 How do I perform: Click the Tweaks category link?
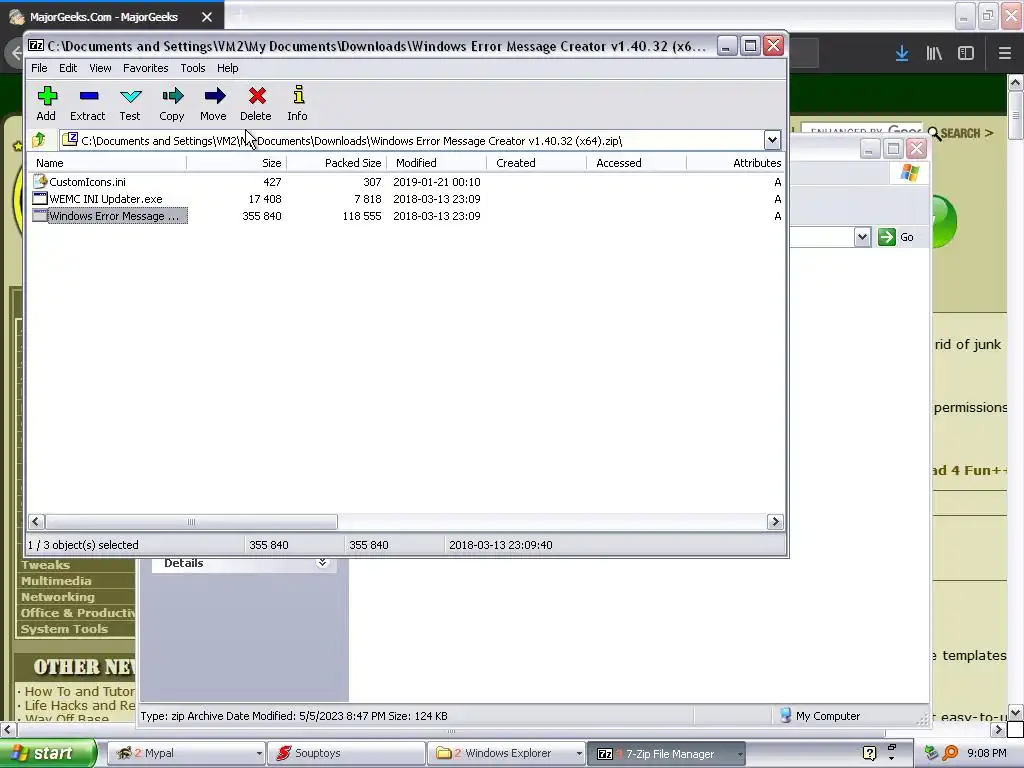point(45,565)
